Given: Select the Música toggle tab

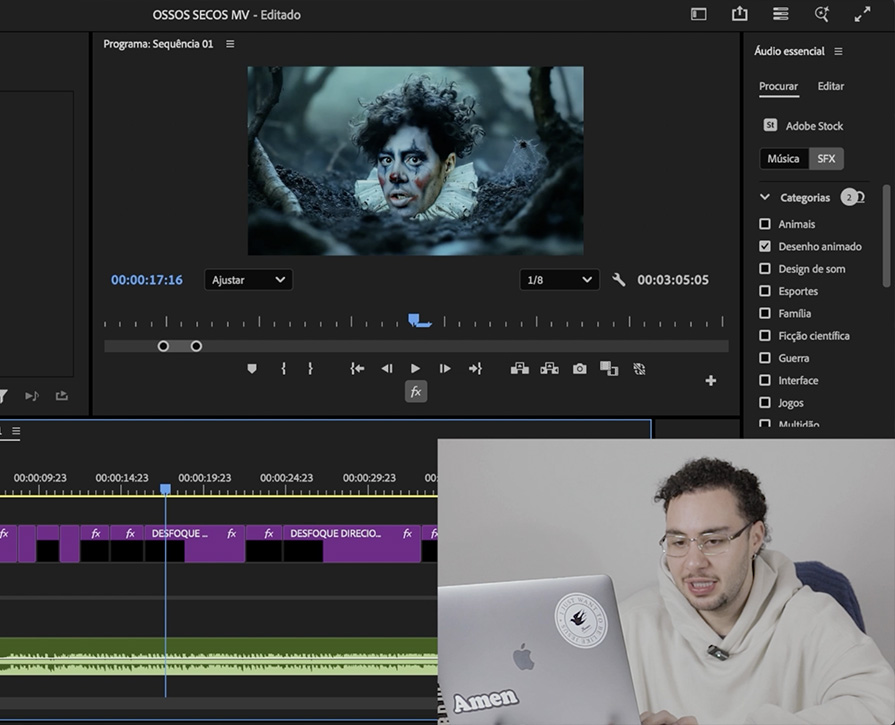Looking at the screenshot, I should tap(784, 159).
